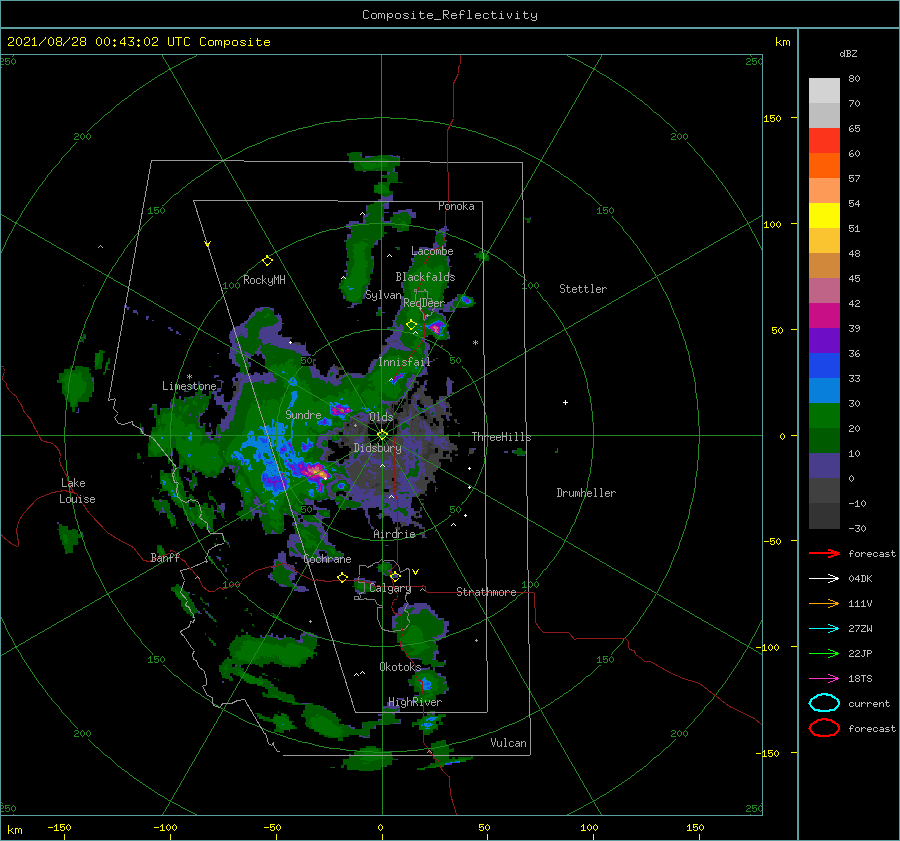
Task: Click the Innisfail town label
Action: 404,362
